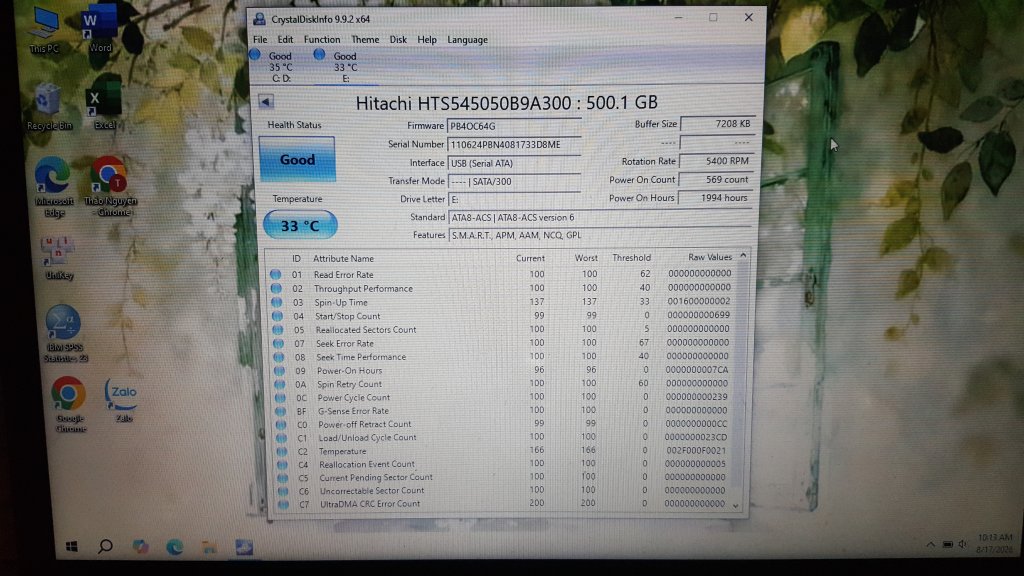Open the Theme menu
Image resolution: width=1024 pixels, height=576 pixels.
coord(365,40)
